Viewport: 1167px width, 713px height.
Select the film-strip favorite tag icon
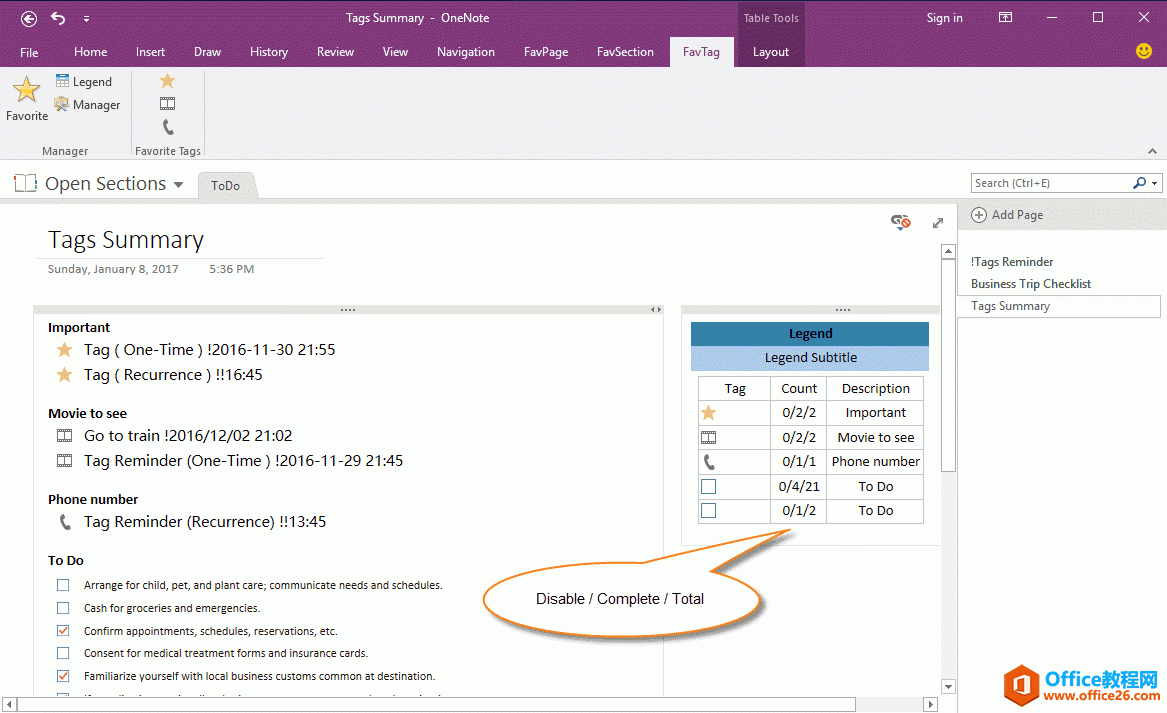click(x=166, y=102)
